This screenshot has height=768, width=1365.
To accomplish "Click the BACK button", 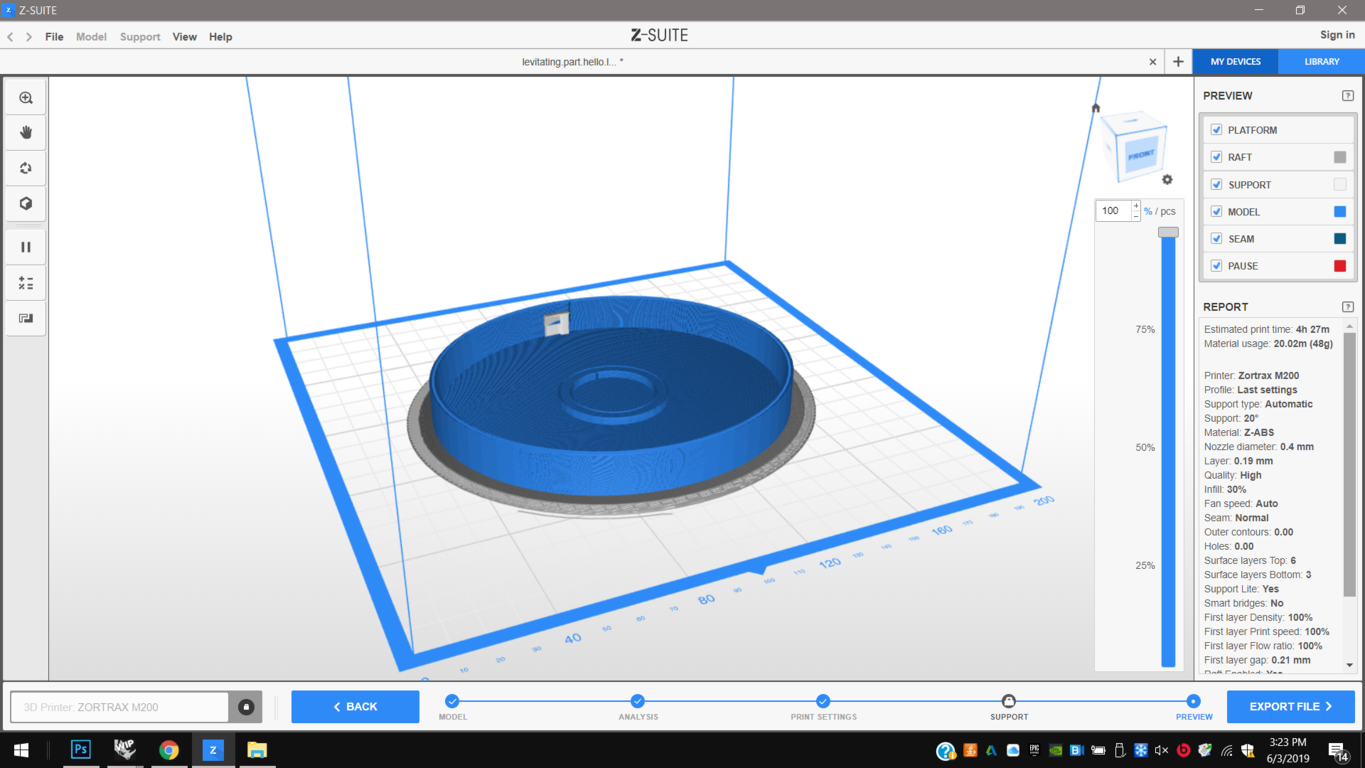I will [x=355, y=707].
